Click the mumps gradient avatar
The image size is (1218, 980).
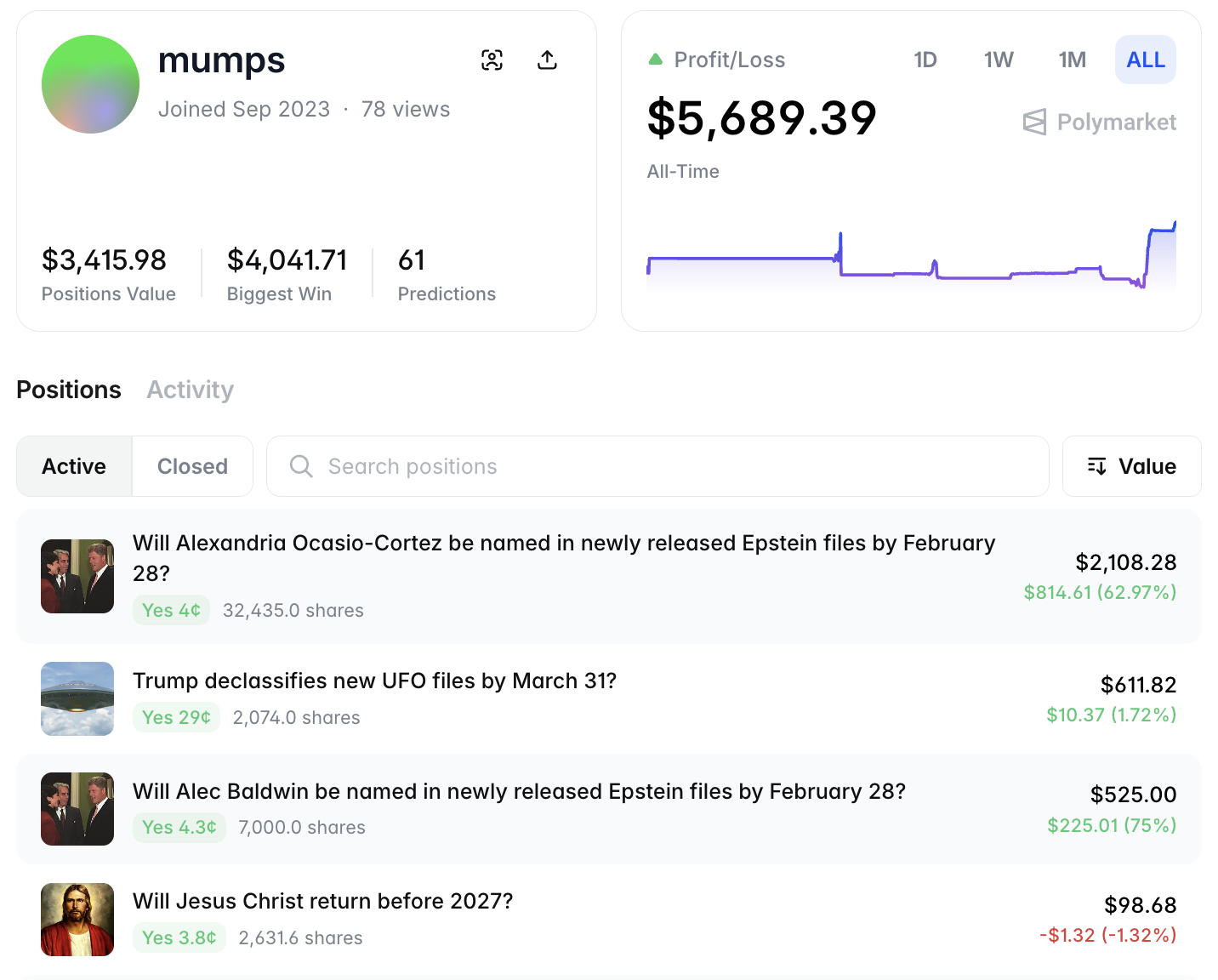pos(90,84)
